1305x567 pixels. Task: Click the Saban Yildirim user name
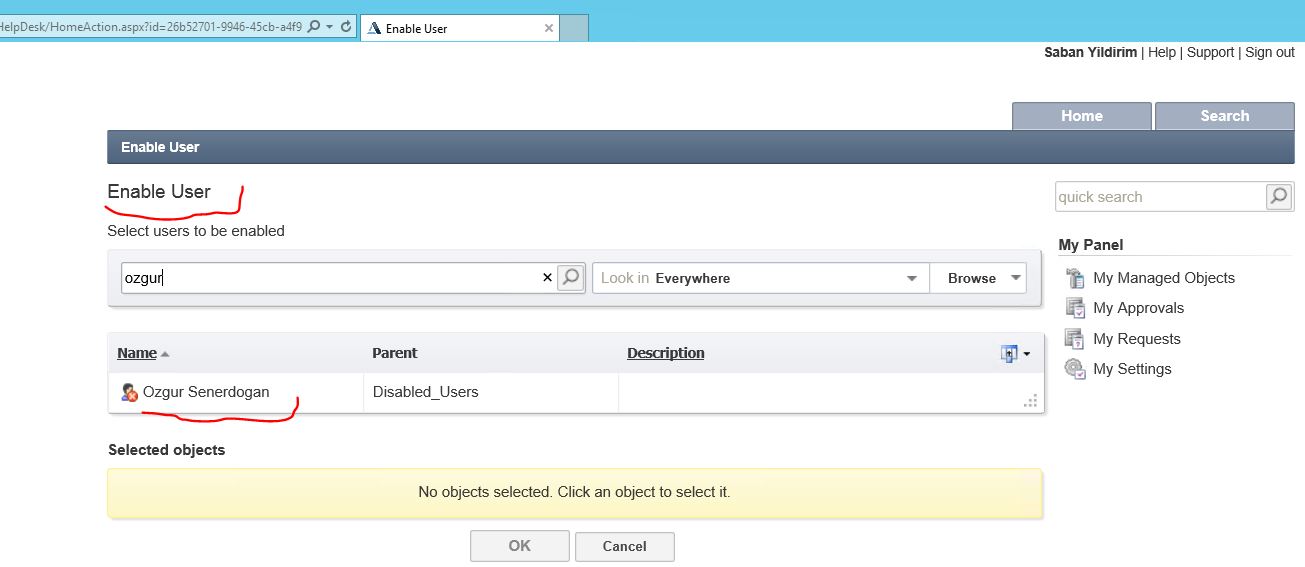pyautogui.click(x=1090, y=52)
